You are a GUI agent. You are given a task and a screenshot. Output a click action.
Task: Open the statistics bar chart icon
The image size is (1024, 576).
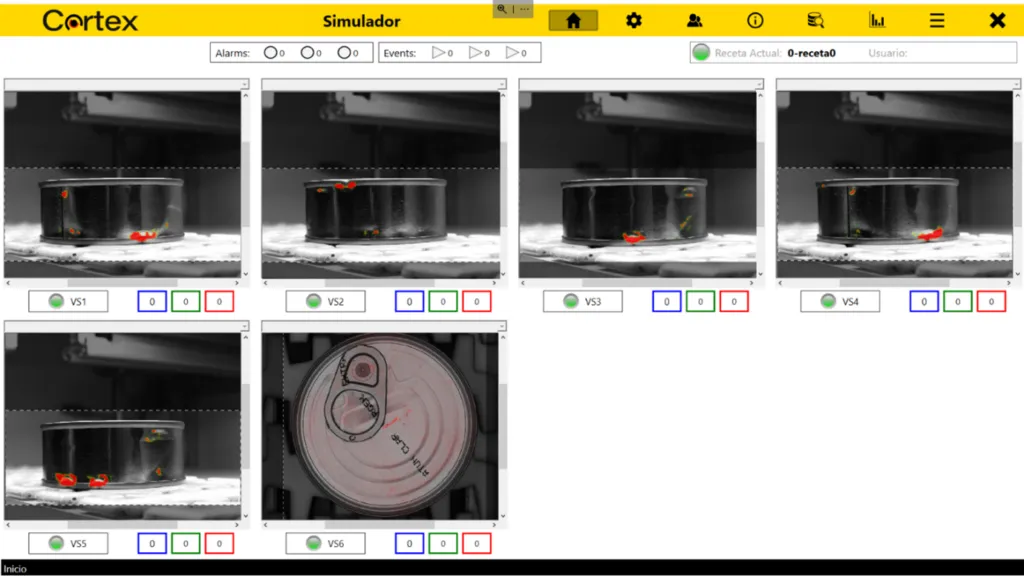(x=877, y=20)
